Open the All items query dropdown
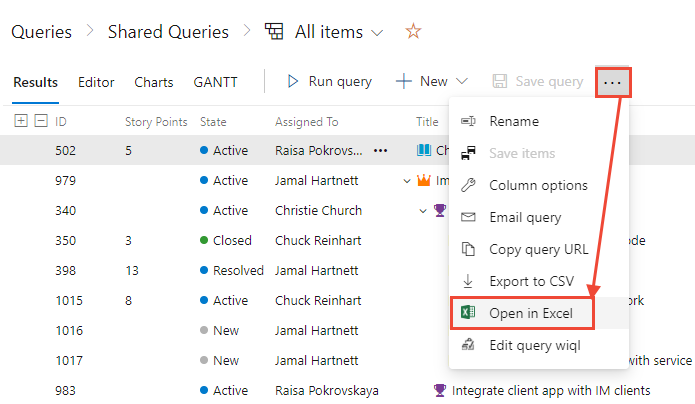This screenshot has width=695, height=404. [377, 33]
